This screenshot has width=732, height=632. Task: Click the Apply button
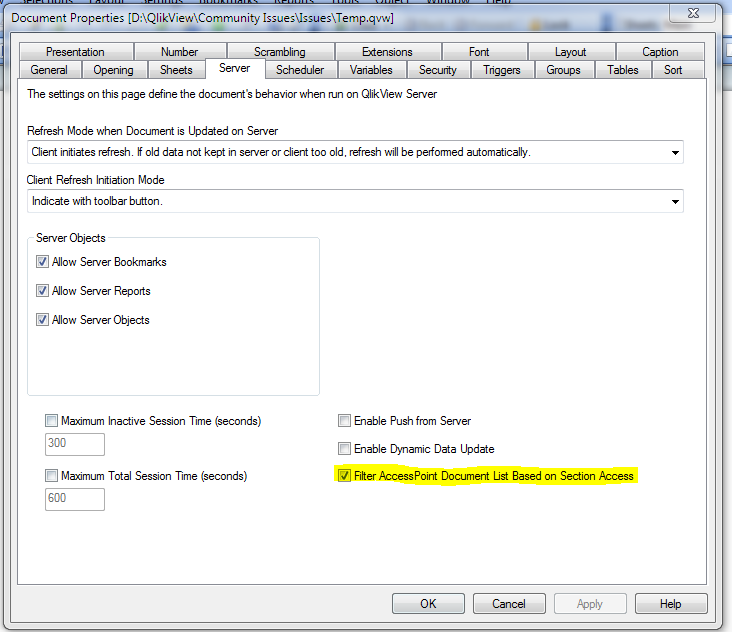pyautogui.click(x=590, y=604)
